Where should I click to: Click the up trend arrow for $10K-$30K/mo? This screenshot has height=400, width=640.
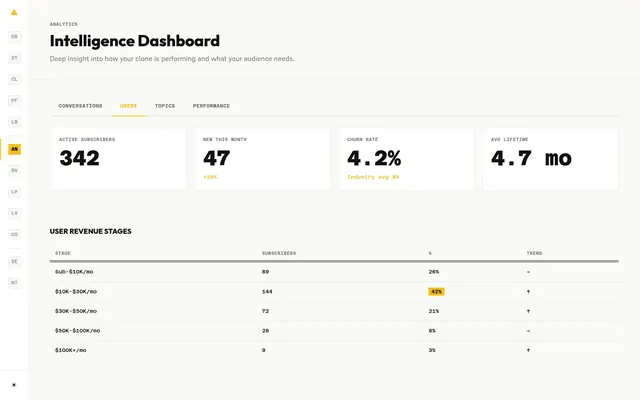(x=528, y=291)
